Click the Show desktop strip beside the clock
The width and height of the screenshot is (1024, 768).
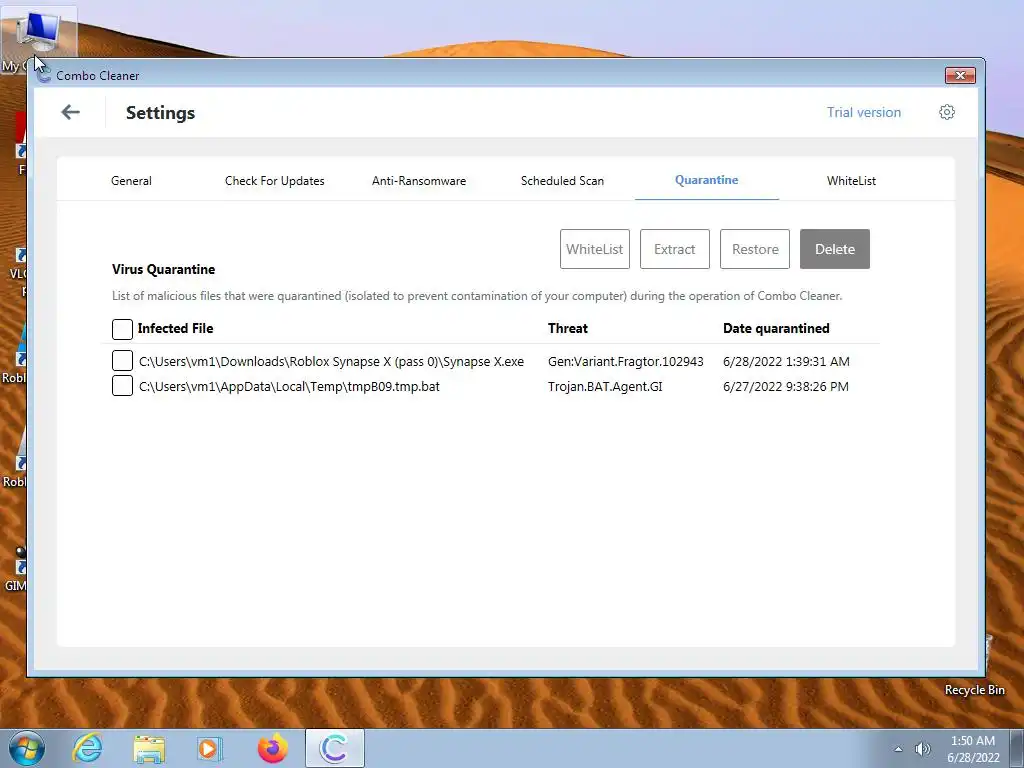[1017, 748]
